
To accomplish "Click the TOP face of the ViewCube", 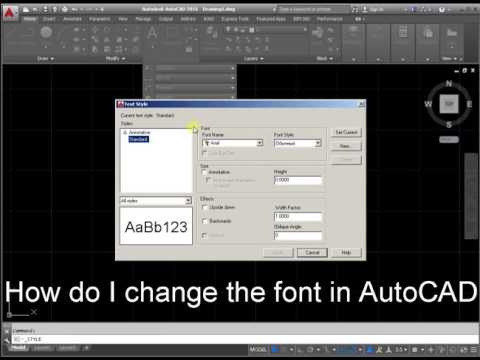I will pos(449,104).
